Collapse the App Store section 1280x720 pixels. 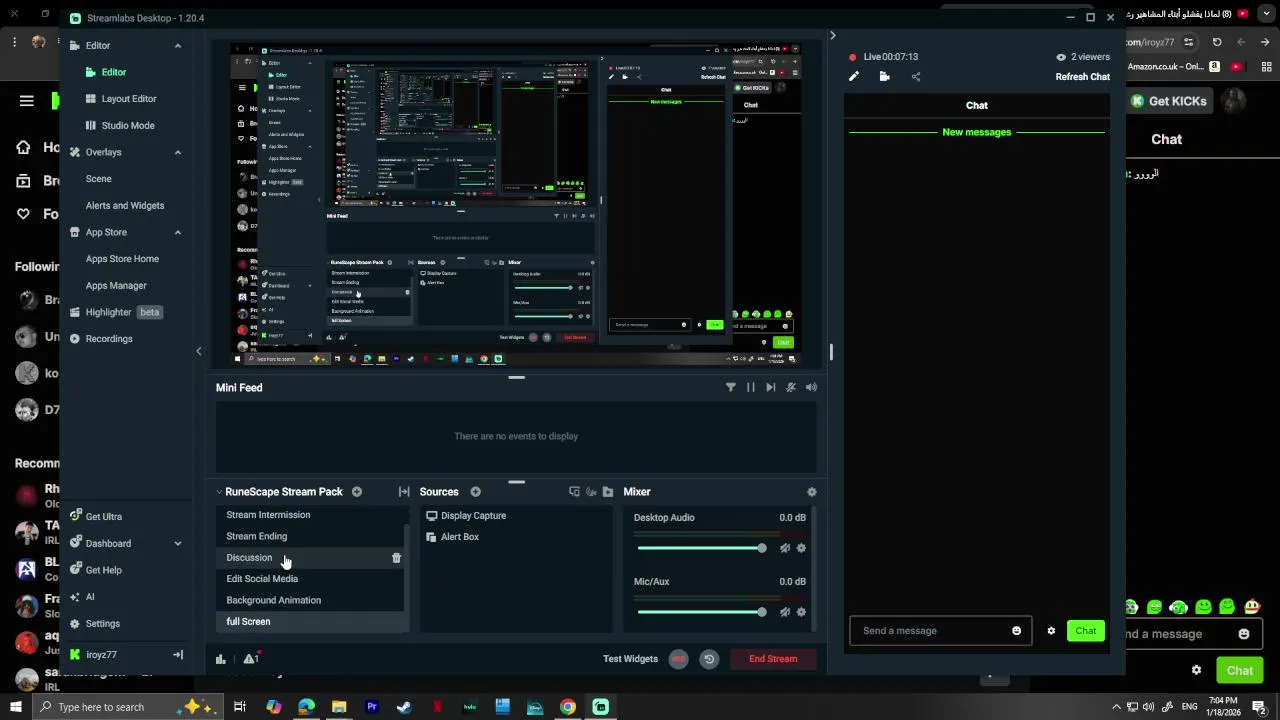[x=178, y=232]
